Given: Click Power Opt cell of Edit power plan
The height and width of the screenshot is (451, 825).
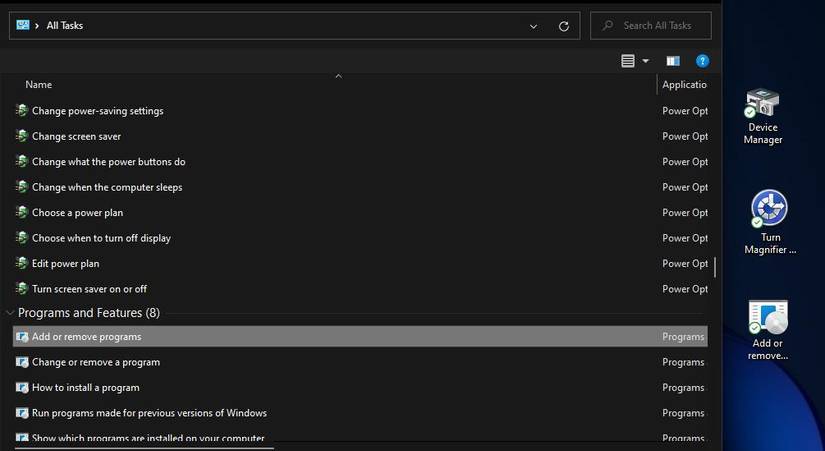Looking at the screenshot, I should [x=685, y=263].
